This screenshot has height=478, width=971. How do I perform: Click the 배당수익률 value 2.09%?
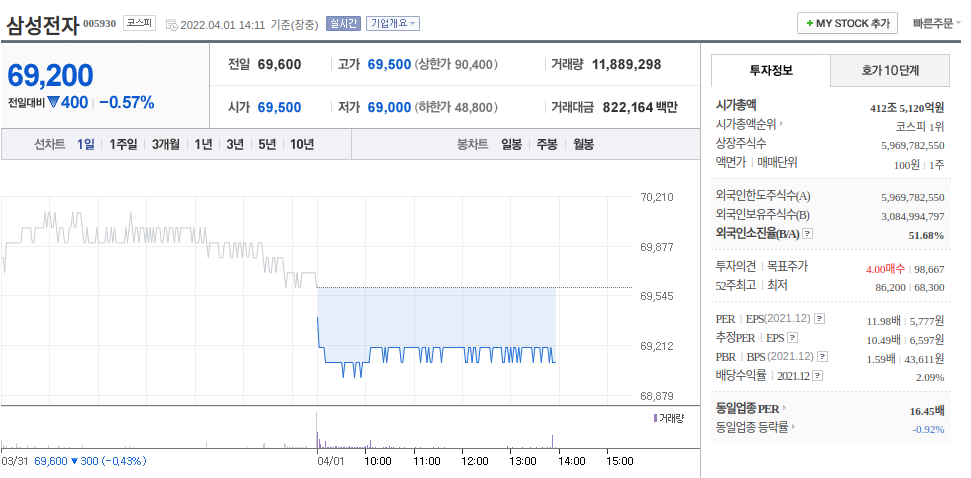tap(930, 378)
